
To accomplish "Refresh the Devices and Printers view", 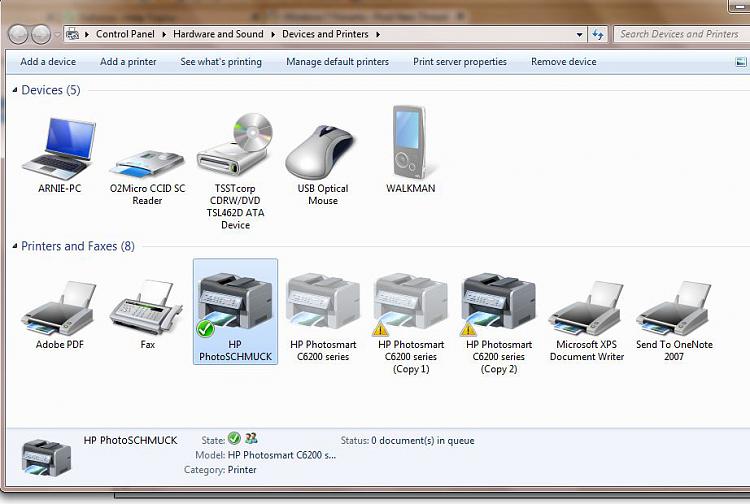I will click(598, 34).
